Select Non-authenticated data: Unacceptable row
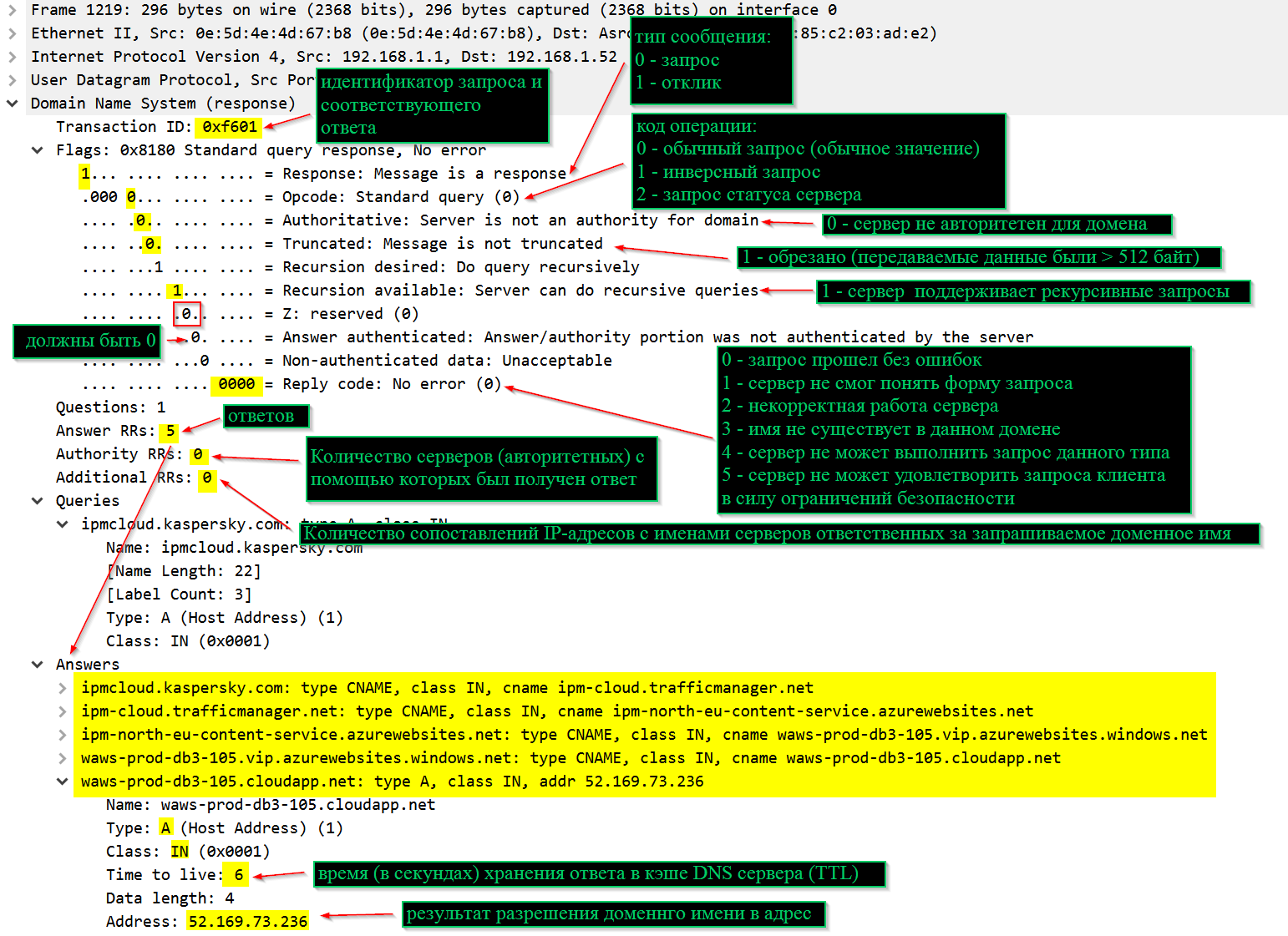The image size is (1288, 936). pyautogui.click(x=347, y=361)
